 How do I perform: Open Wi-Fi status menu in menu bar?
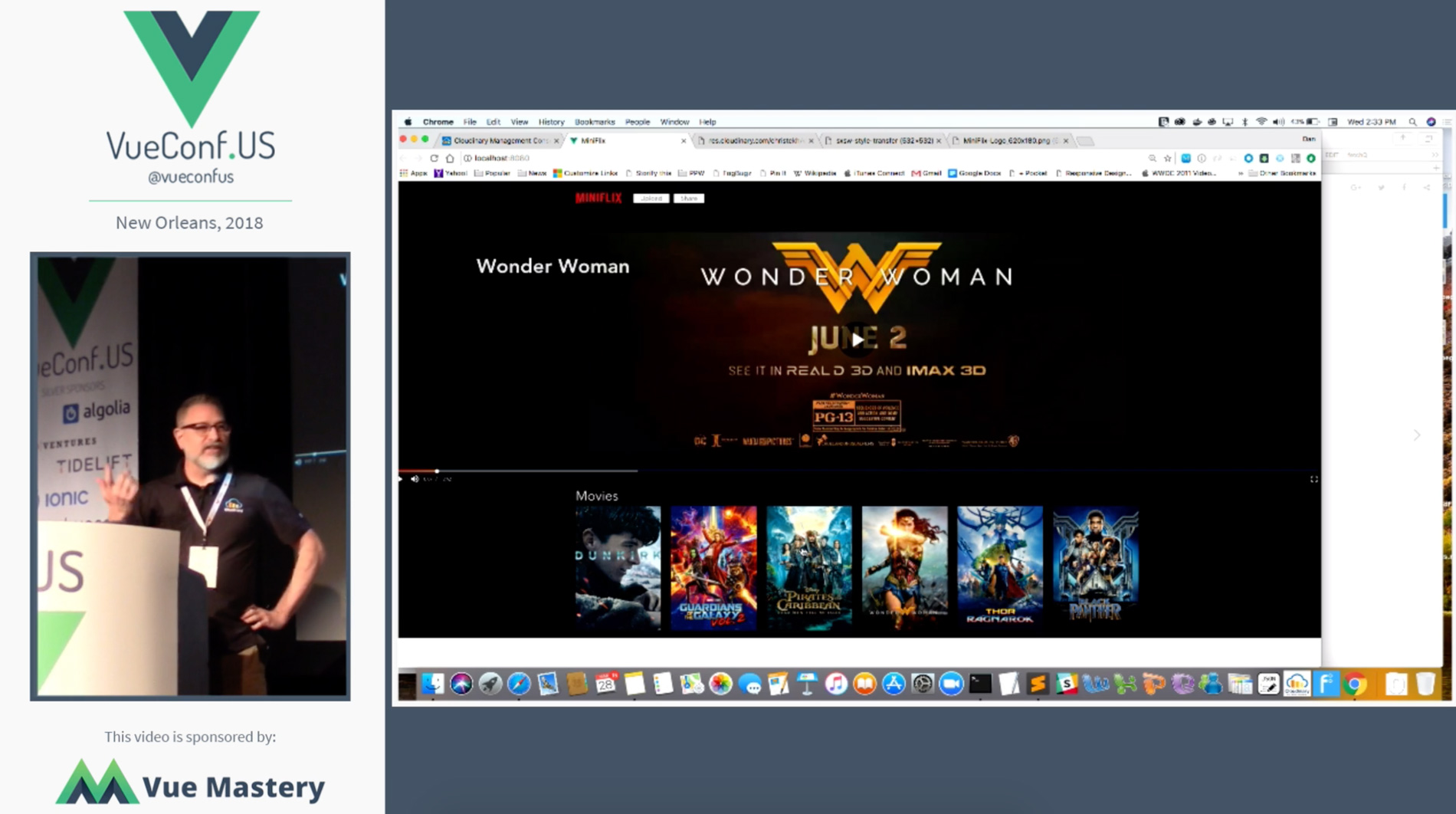(x=1261, y=122)
